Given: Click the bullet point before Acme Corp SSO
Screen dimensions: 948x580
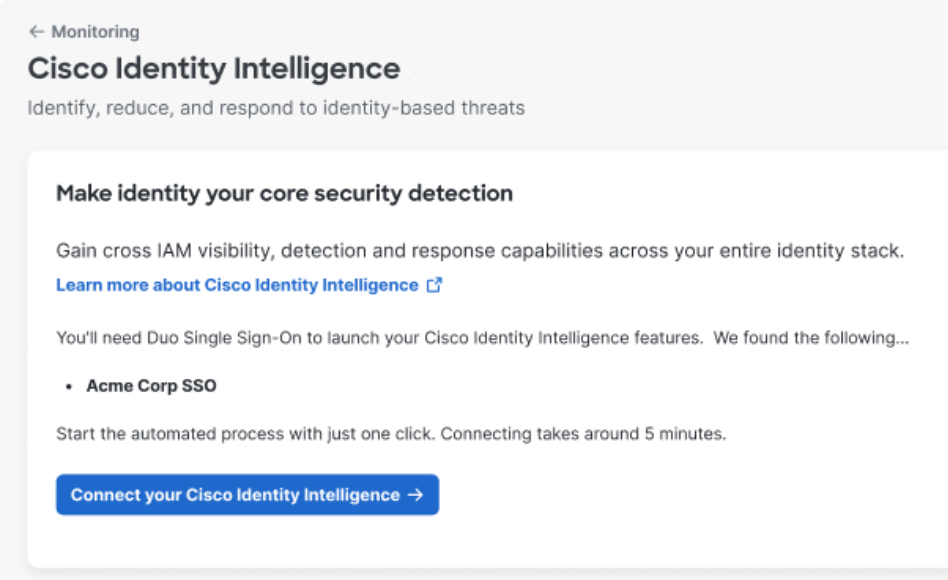Looking at the screenshot, I should (69, 387).
